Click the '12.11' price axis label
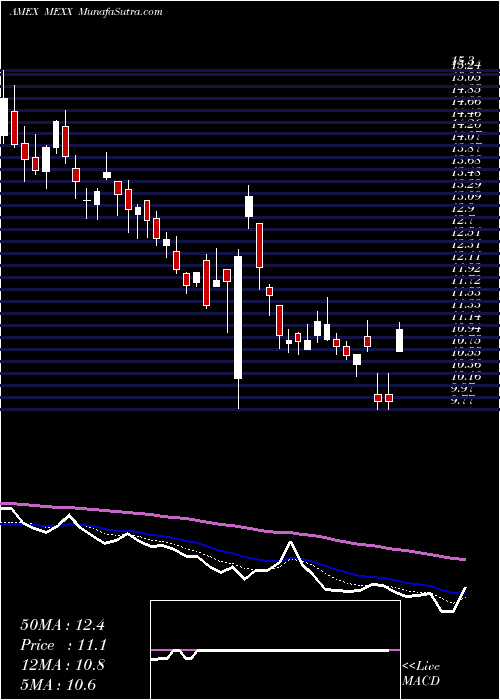The height and width of the screenshot is (700, 500). (466, 257)
